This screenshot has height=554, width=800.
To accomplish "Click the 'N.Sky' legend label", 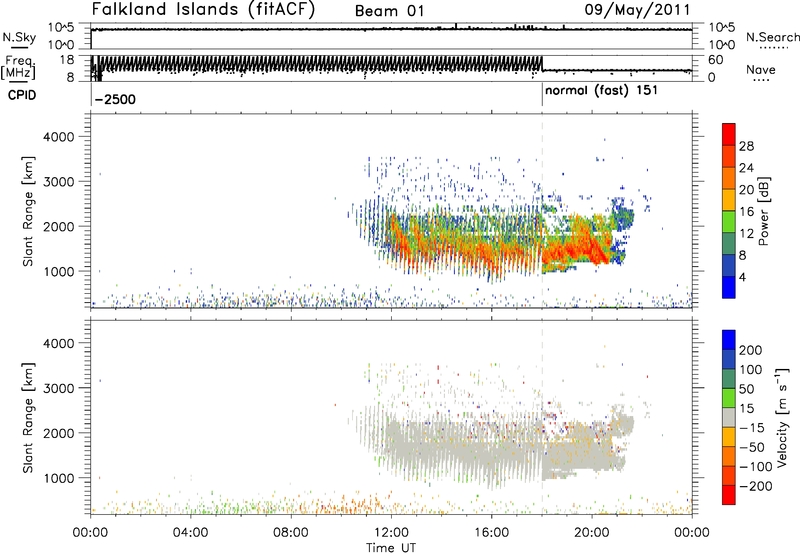I will [x=19, y=37].
